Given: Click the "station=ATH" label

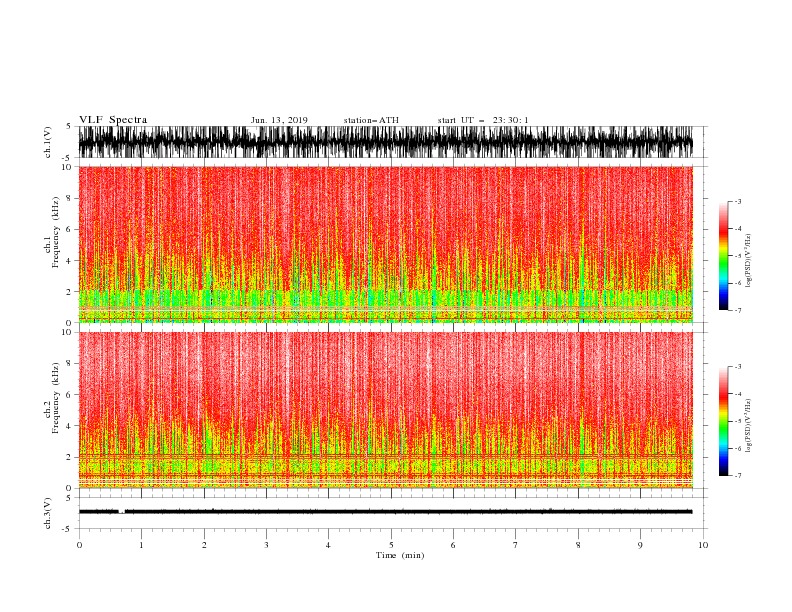Looking at the screenshot, I should point(371,120).
